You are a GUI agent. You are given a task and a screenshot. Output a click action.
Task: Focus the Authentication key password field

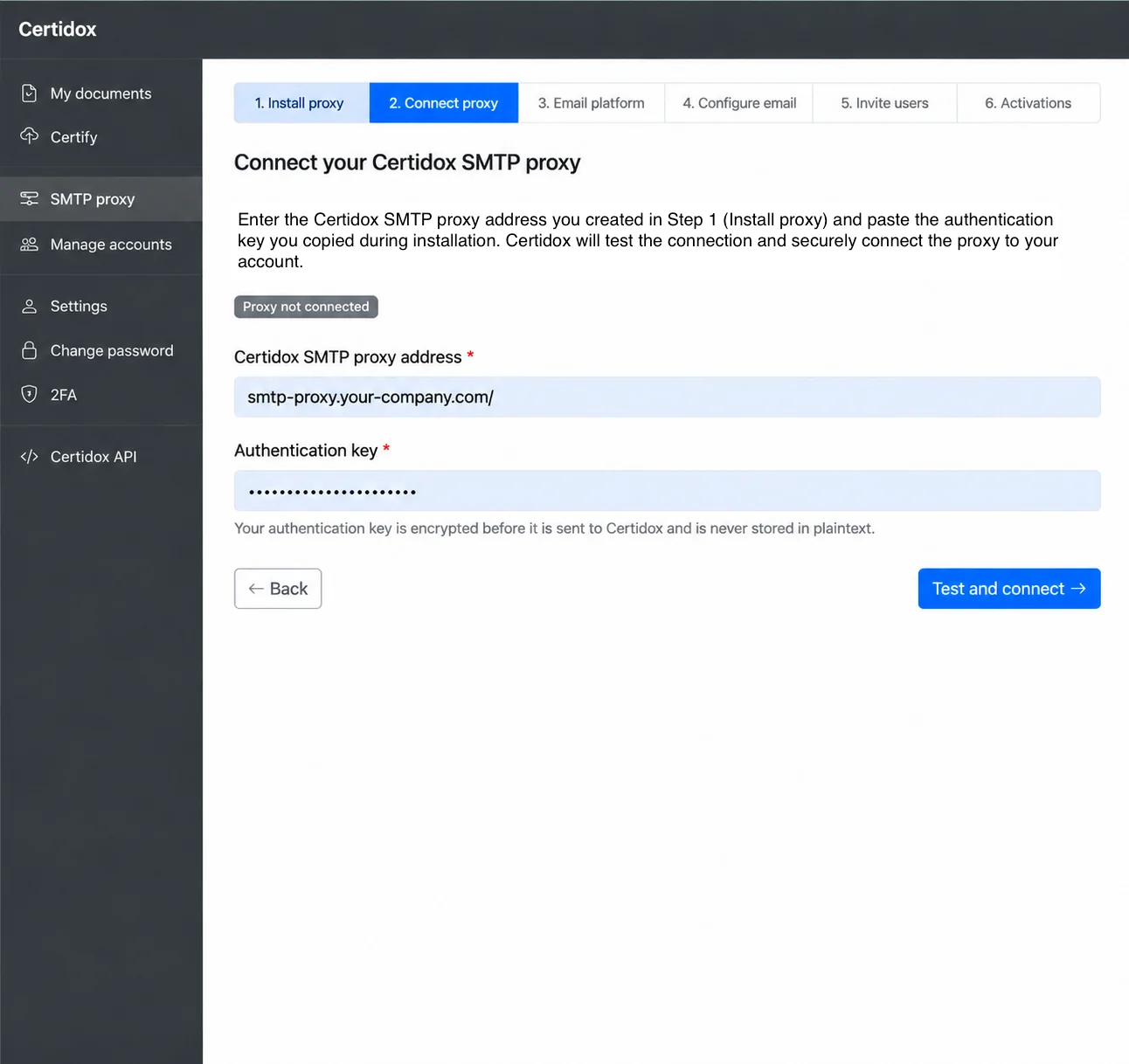668,491
